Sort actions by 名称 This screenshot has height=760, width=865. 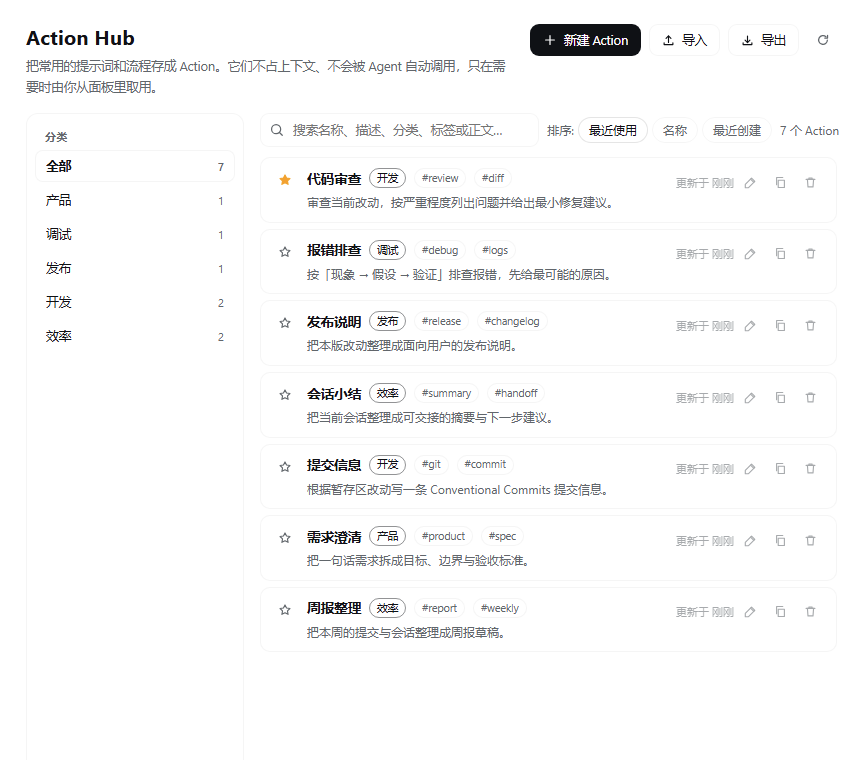(675, 130)
